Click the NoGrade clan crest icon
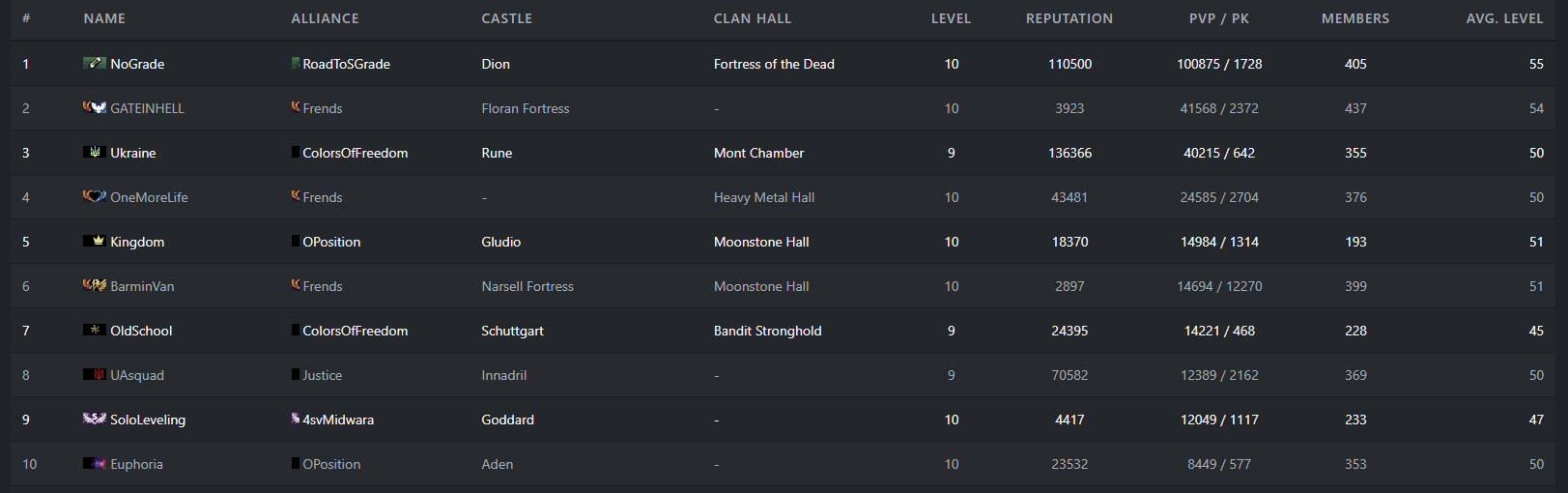This screenshot has width=1568, height=493. [x=94, y=64]
